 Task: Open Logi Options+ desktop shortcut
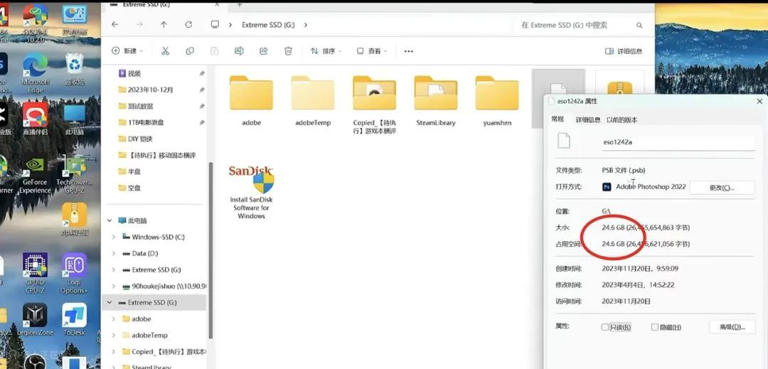point(74,273)
